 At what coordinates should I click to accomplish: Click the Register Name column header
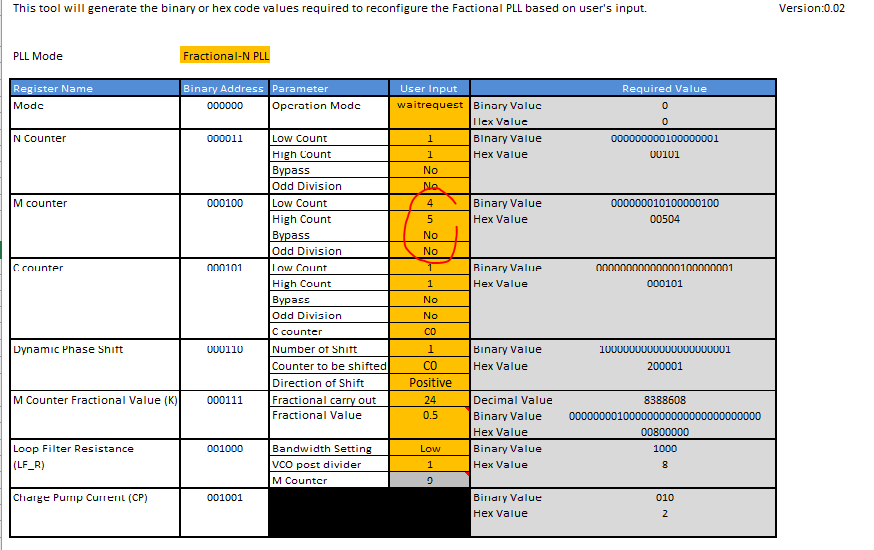point(95,88)
